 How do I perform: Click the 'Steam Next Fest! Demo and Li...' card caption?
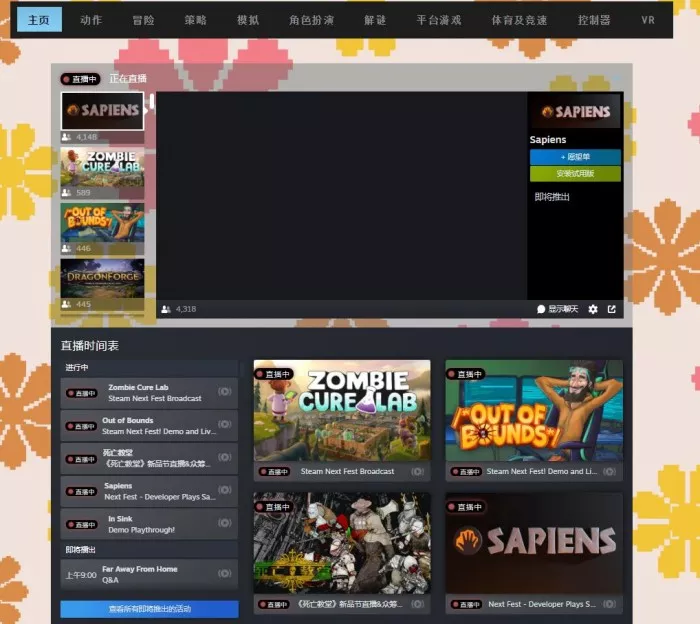pyautogui.click(x=542, y=471)
